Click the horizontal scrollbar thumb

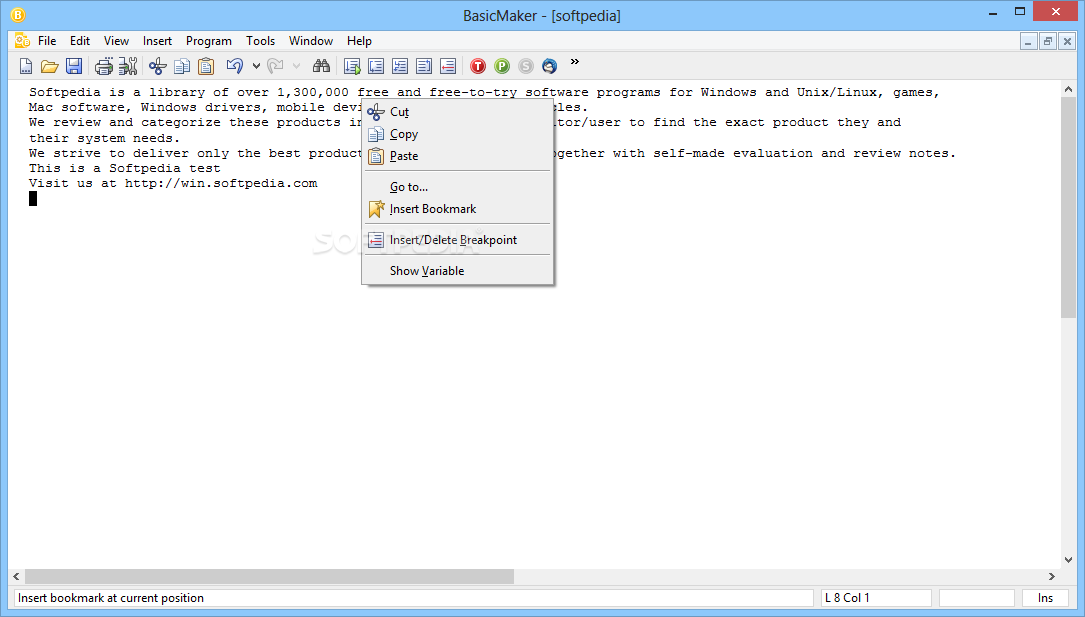(270, 576)
